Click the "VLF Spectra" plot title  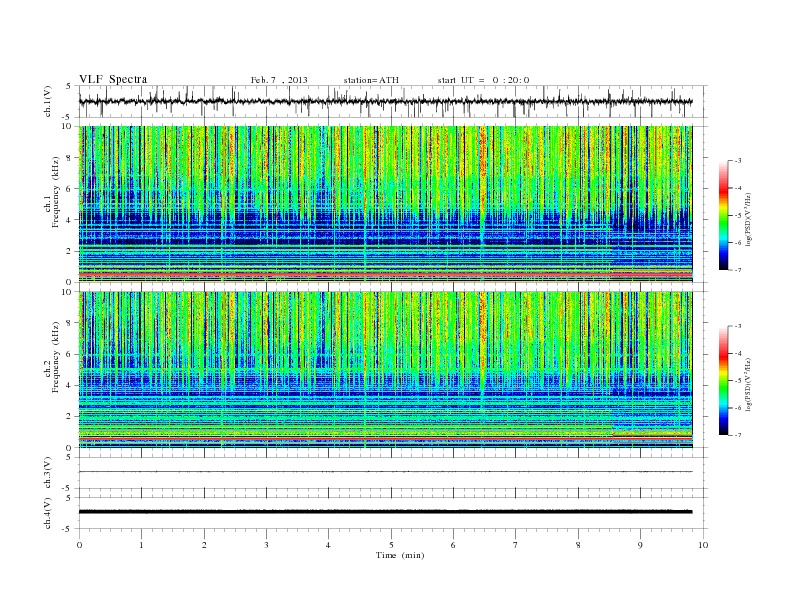113,79
